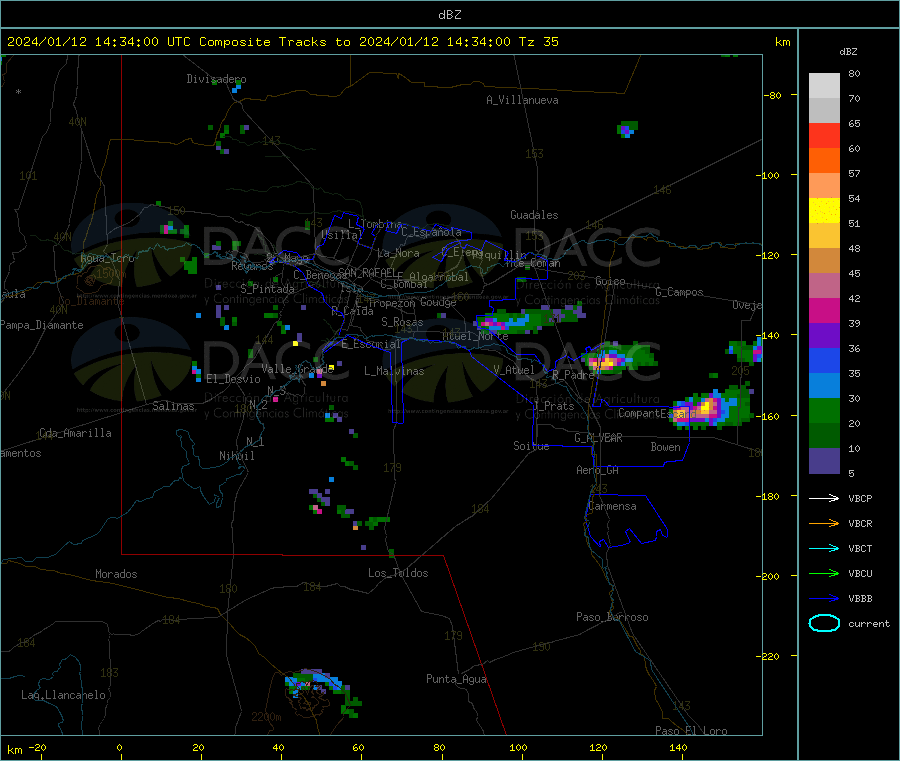Click the yellow-core storm cell near R_Padre
900x761 pixels.
618,358
